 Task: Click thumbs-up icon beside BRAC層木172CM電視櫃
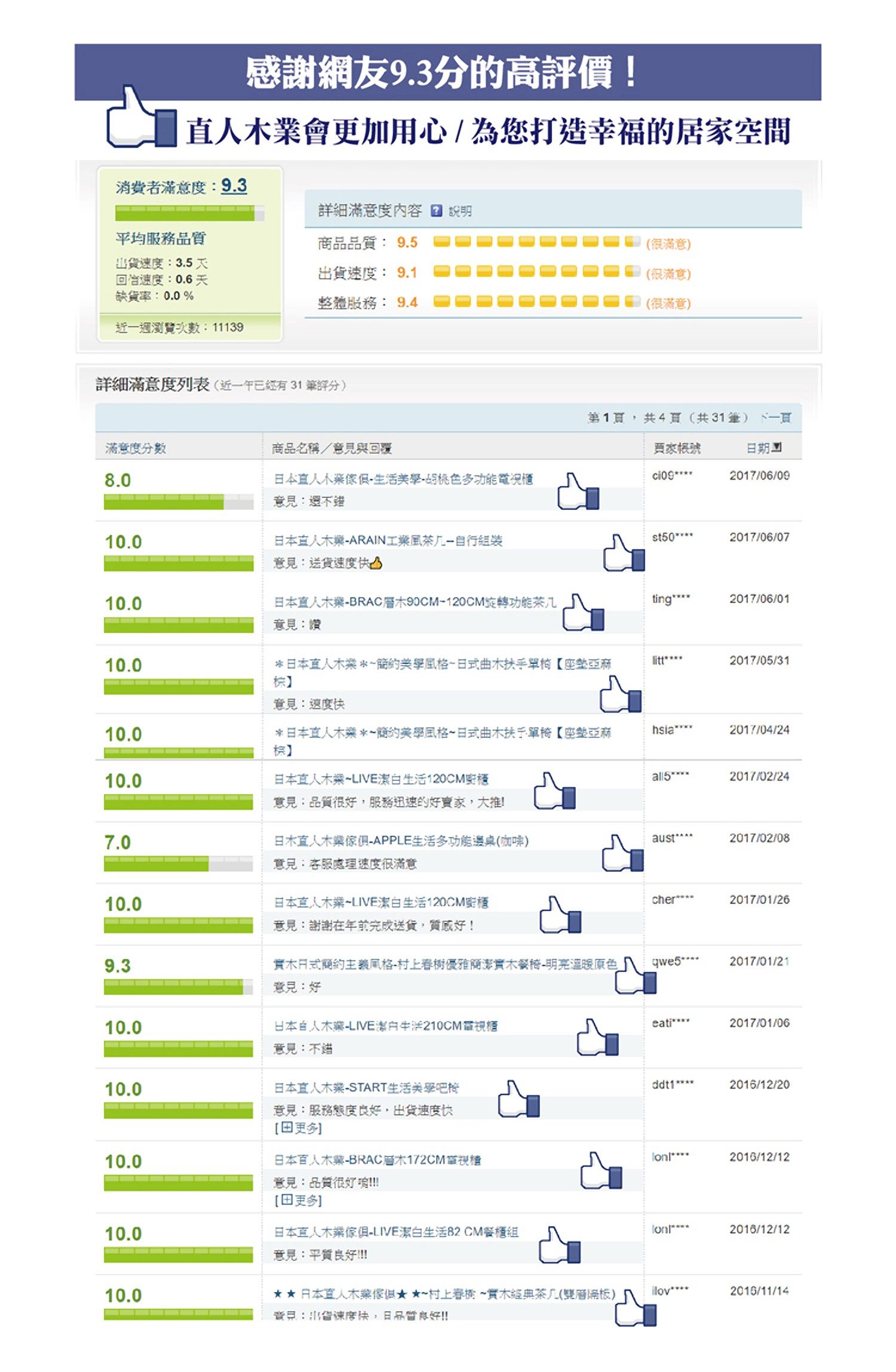click(602, 1170)
